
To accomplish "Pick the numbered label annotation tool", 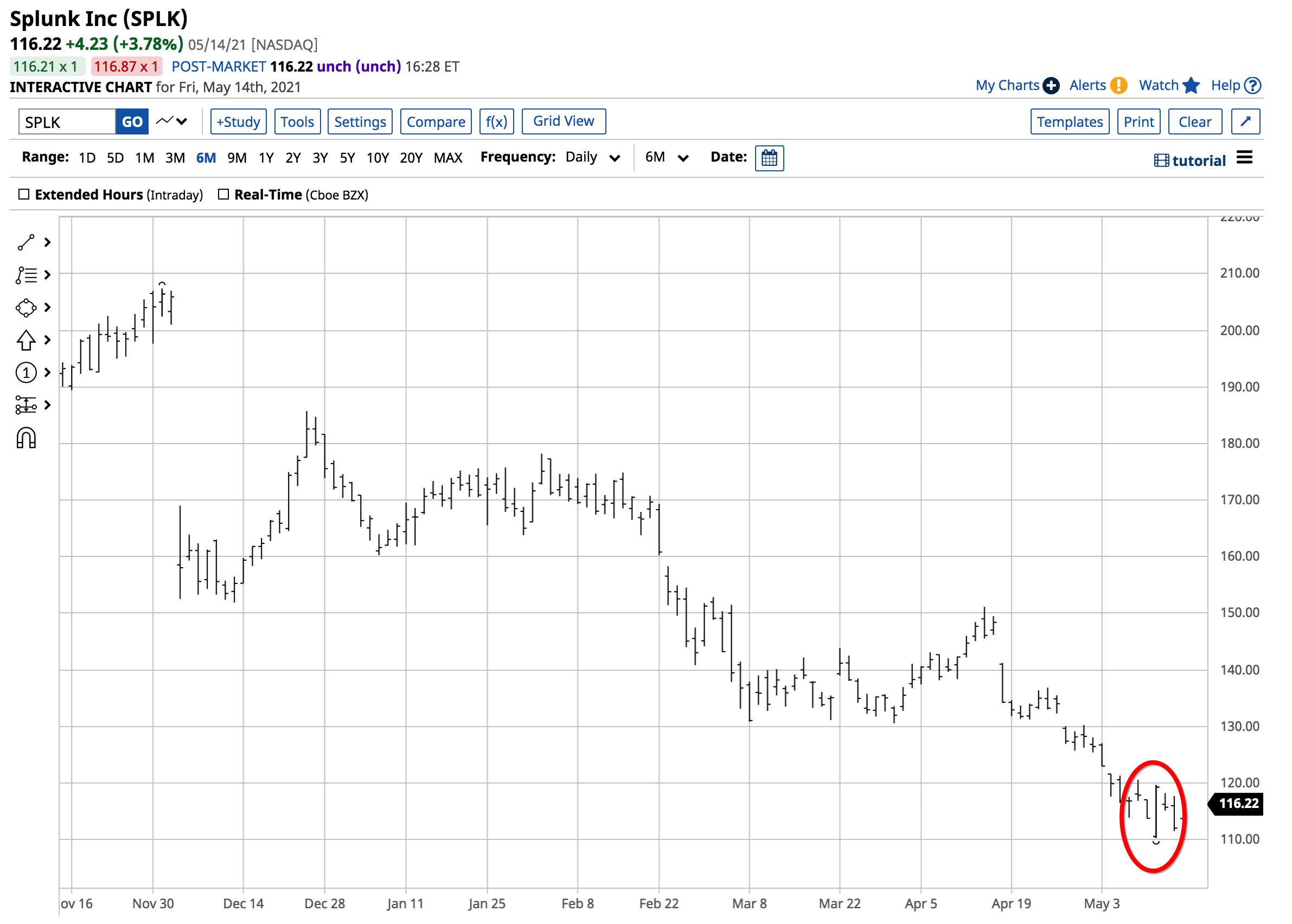I will (x=26, y=373).
